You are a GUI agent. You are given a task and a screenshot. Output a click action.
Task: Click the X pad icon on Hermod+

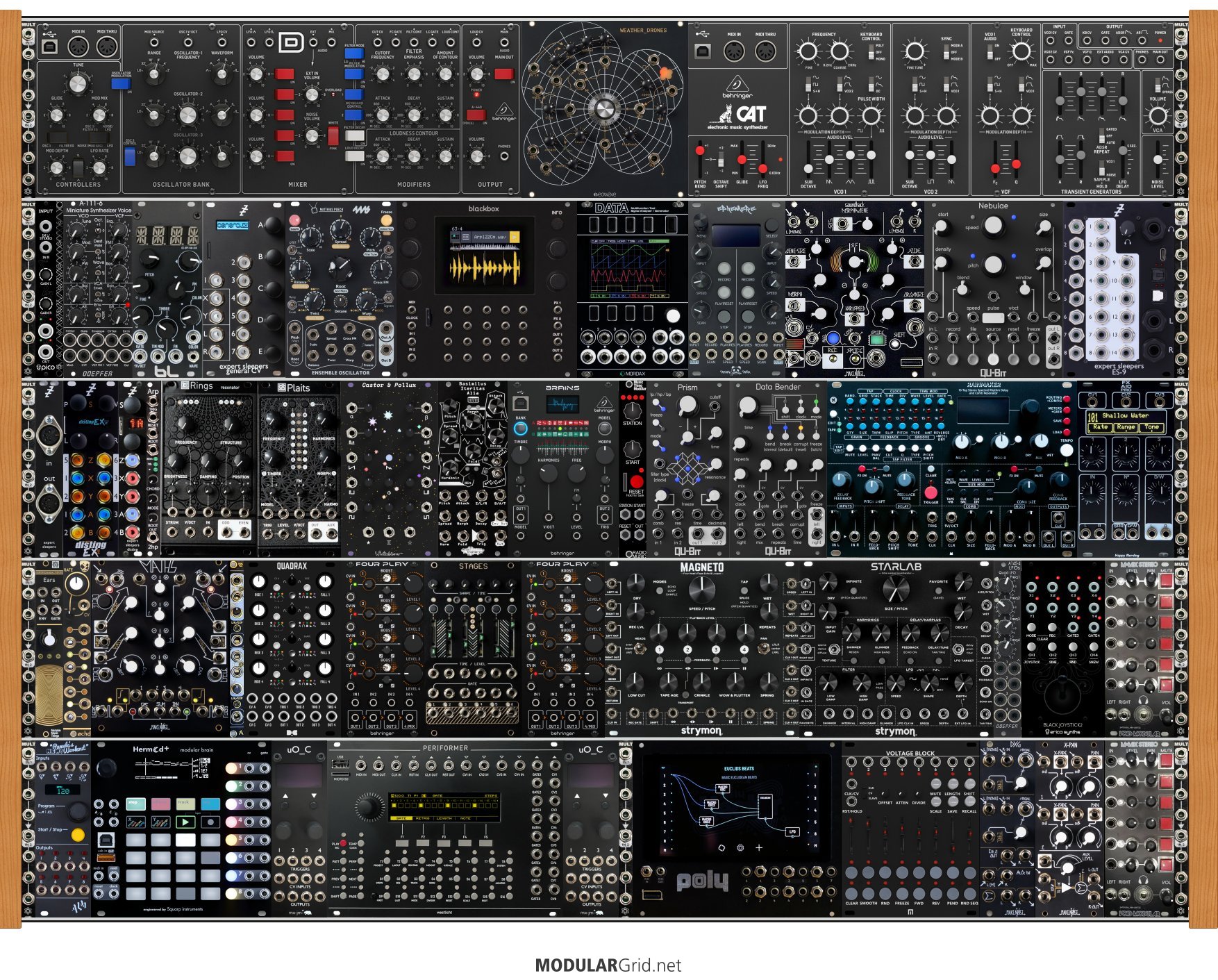tap(135, 822)
